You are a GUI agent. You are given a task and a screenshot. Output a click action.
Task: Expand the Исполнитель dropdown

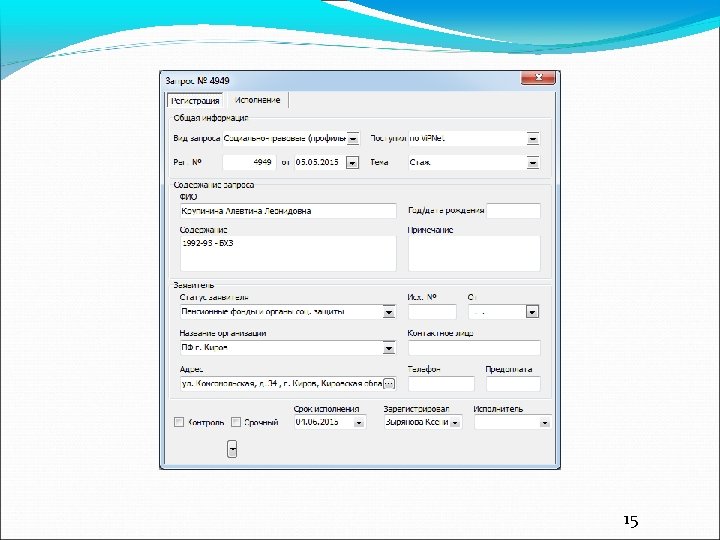[x=545, y=422]
